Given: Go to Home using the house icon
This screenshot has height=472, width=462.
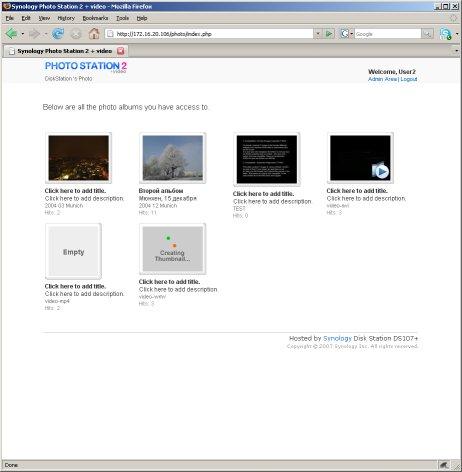Looking at the screenshot, I should coord(94,34).
